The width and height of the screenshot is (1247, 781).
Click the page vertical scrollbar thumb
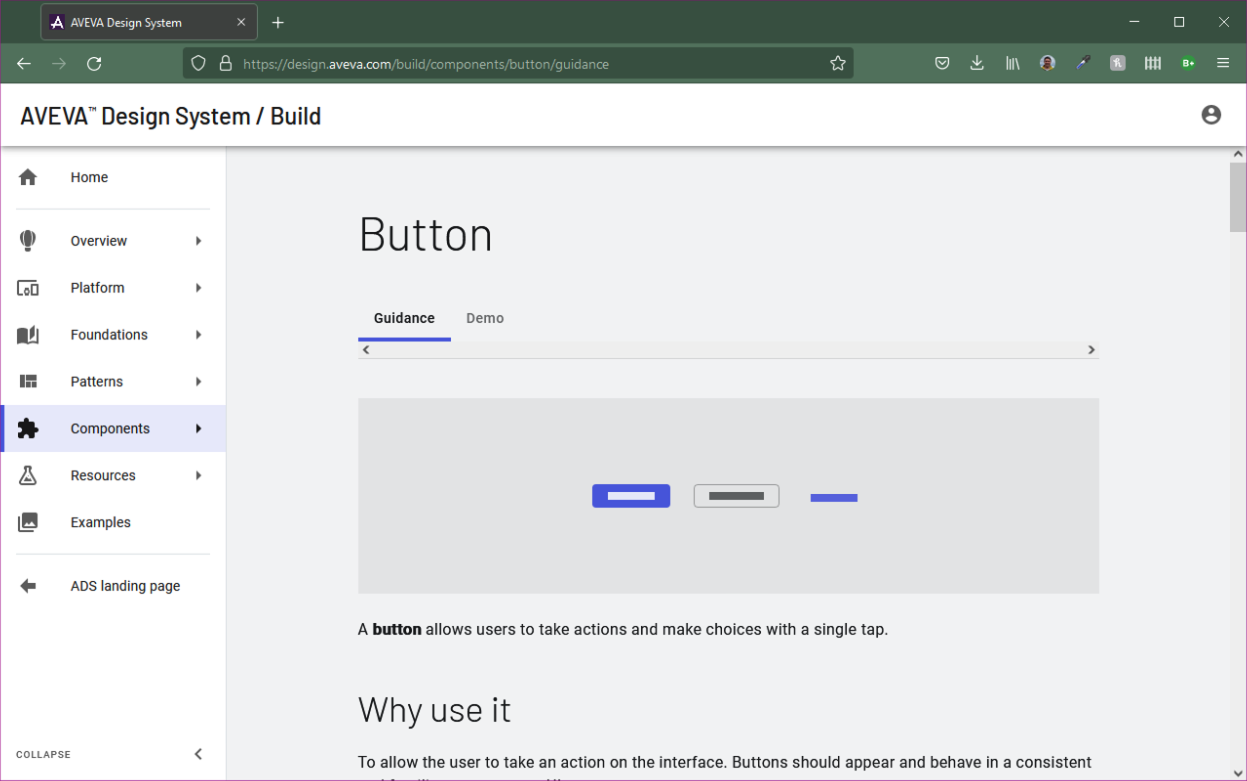click(x=1238, y=195)
